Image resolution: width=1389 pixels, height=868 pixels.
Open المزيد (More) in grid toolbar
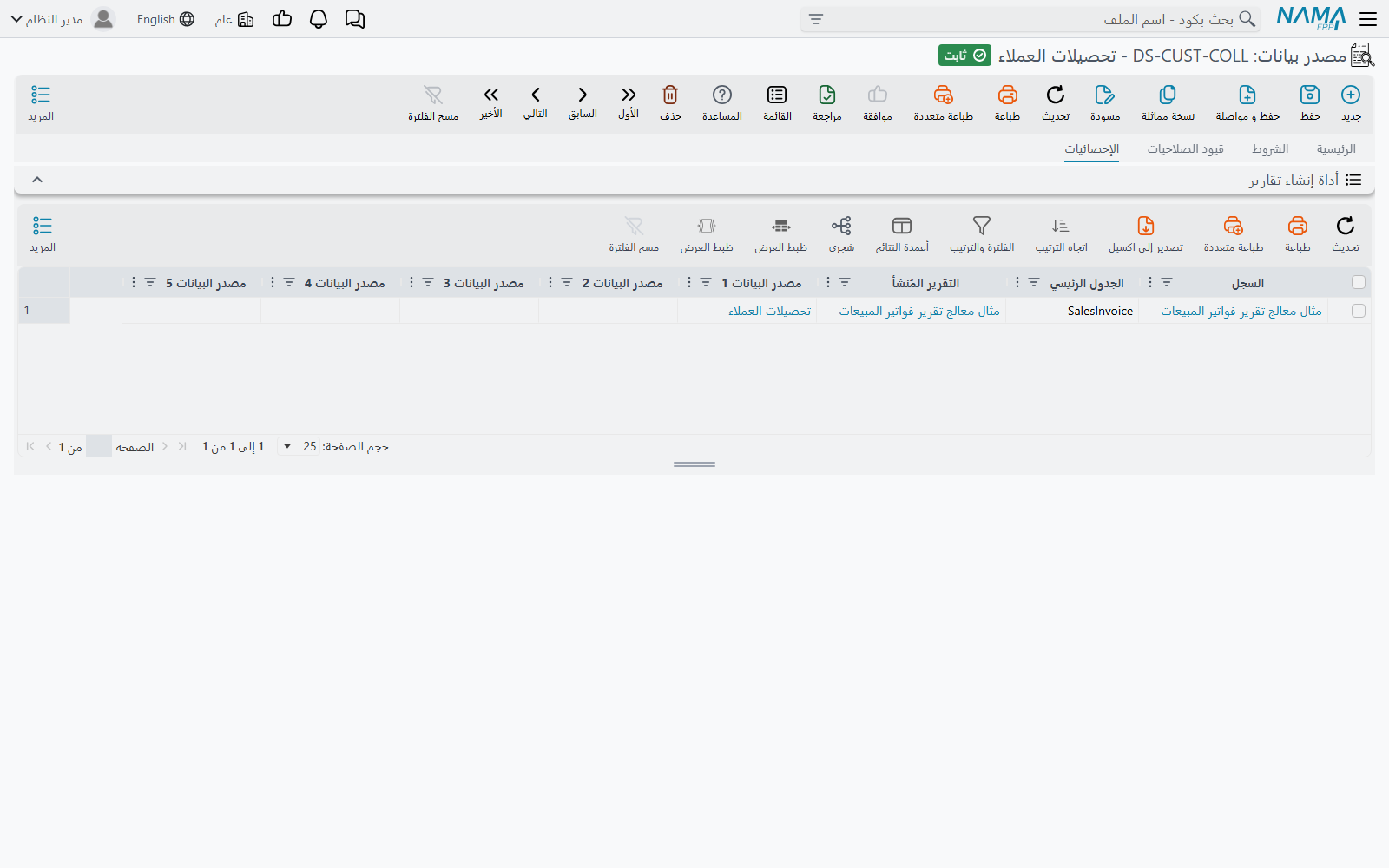coord(43,233)
